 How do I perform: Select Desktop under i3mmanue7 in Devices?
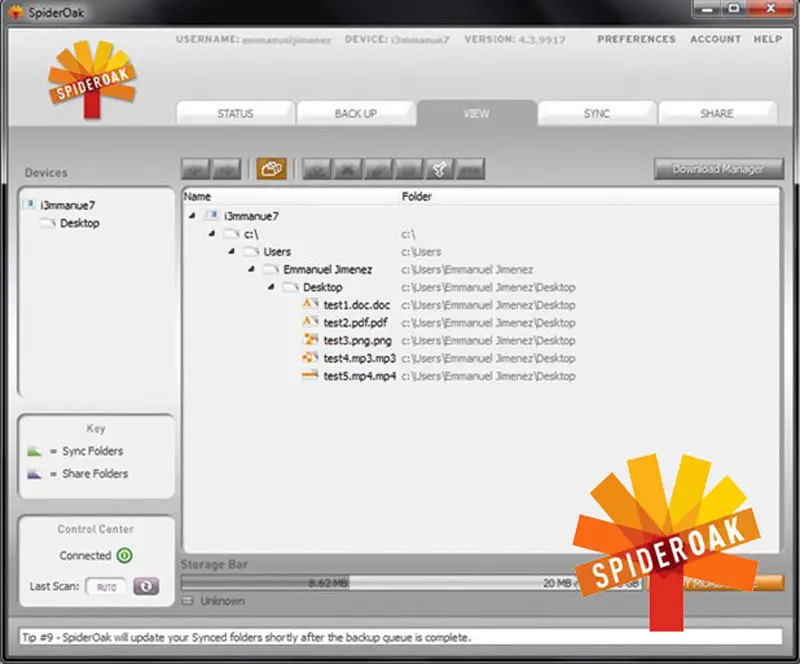(x=80, y=223)
